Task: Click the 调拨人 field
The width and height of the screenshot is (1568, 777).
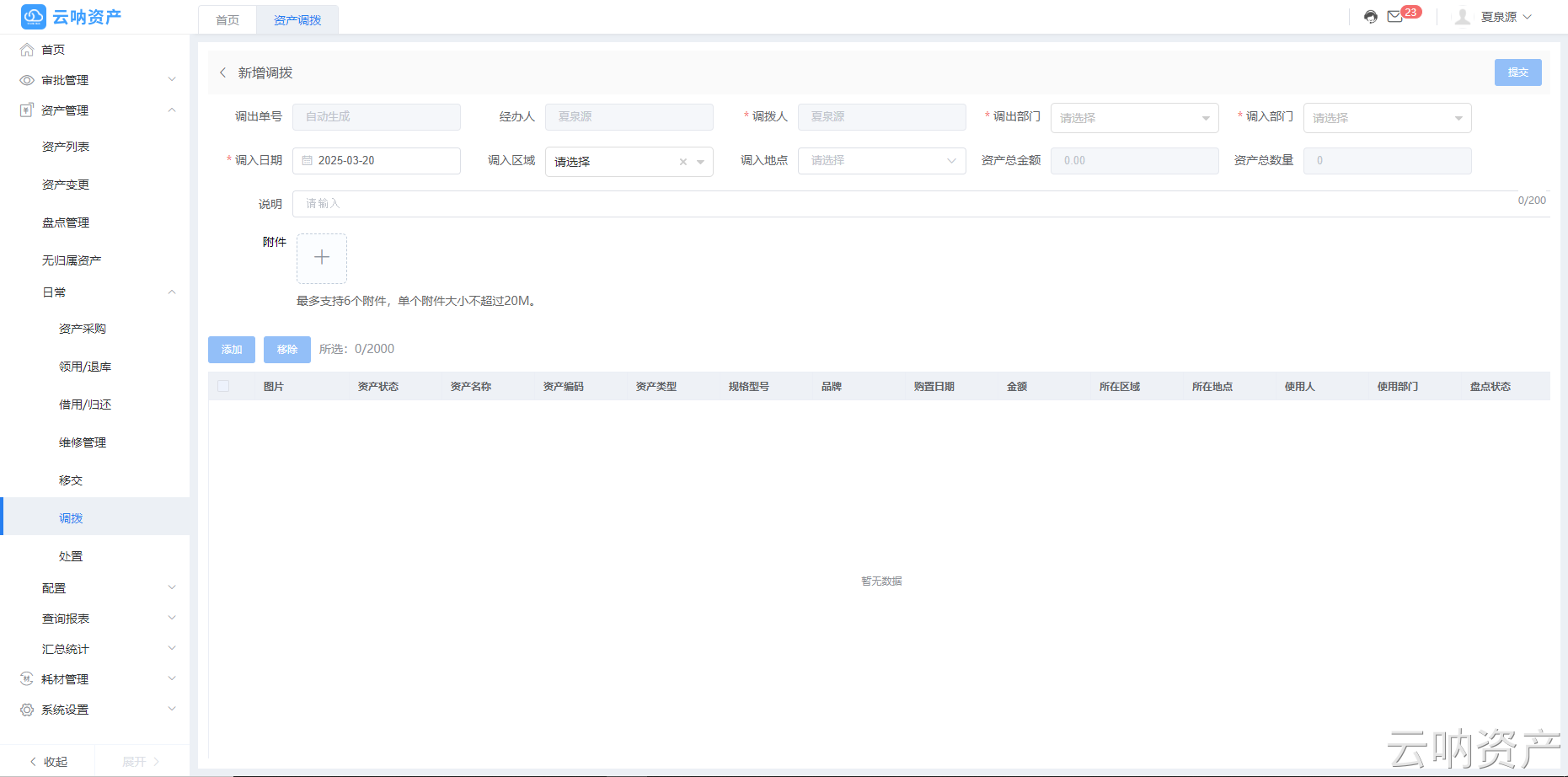Action: coord(882,117)
